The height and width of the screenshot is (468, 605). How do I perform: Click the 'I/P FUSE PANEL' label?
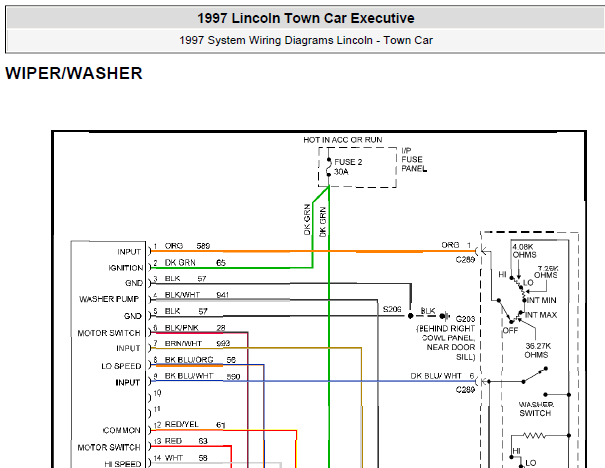(414, 159)
